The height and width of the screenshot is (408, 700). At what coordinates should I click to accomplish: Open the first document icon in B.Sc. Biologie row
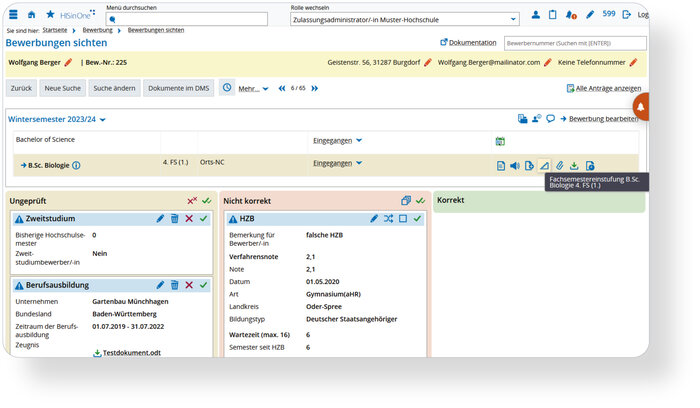click(x=500, y=166)
